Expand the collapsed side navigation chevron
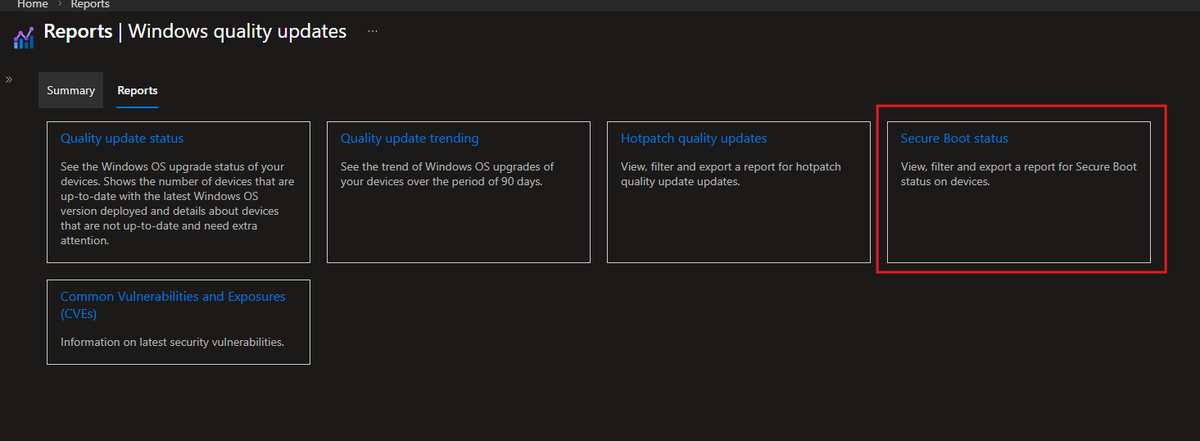1200x441 pixels. pos(9,79)
